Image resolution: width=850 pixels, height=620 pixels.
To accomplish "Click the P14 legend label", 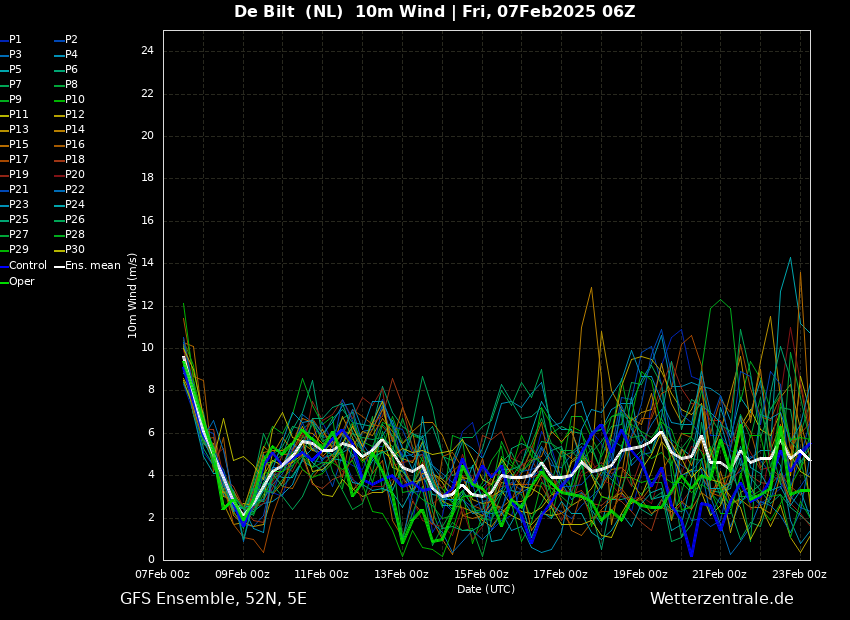I will point(75,130).
